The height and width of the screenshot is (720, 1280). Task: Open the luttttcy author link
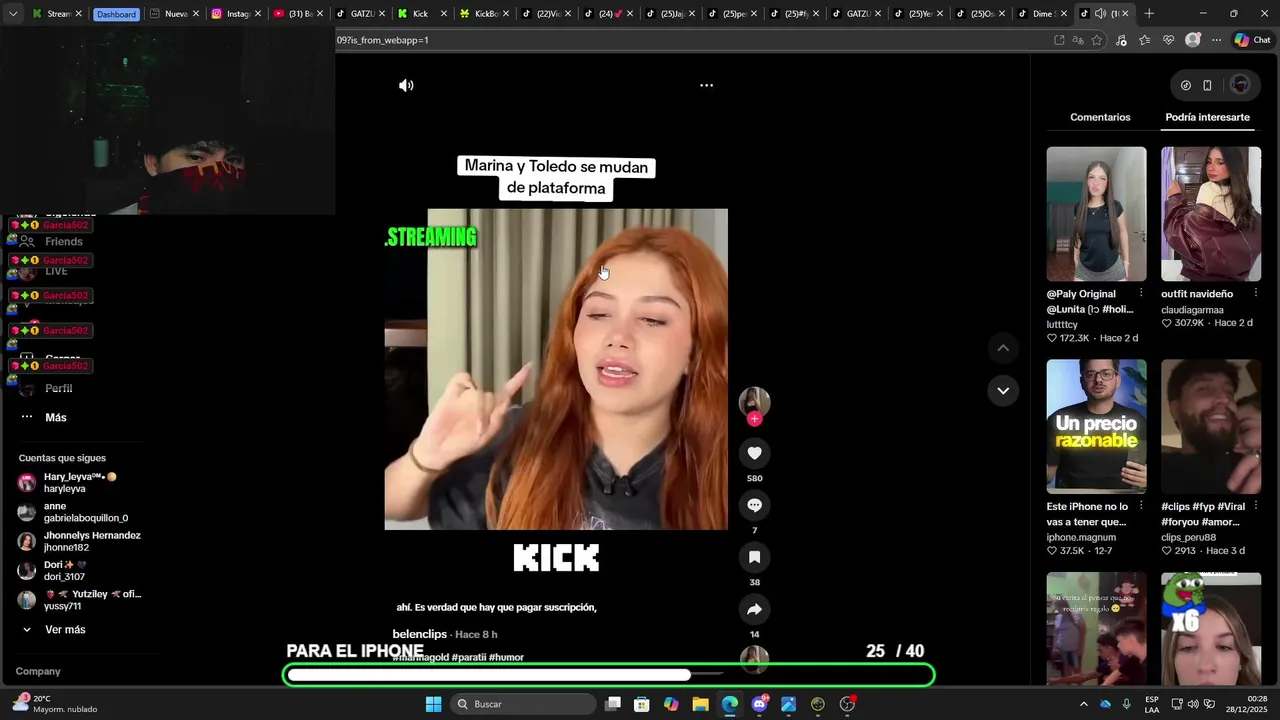tap(1062, 325)
